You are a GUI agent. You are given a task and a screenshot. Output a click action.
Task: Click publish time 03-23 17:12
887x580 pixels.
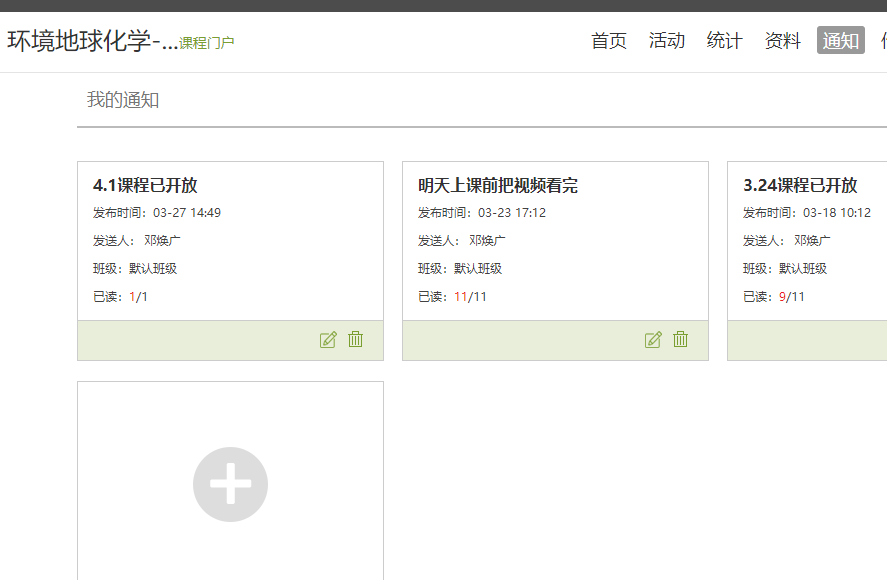[x=511, y=213]
